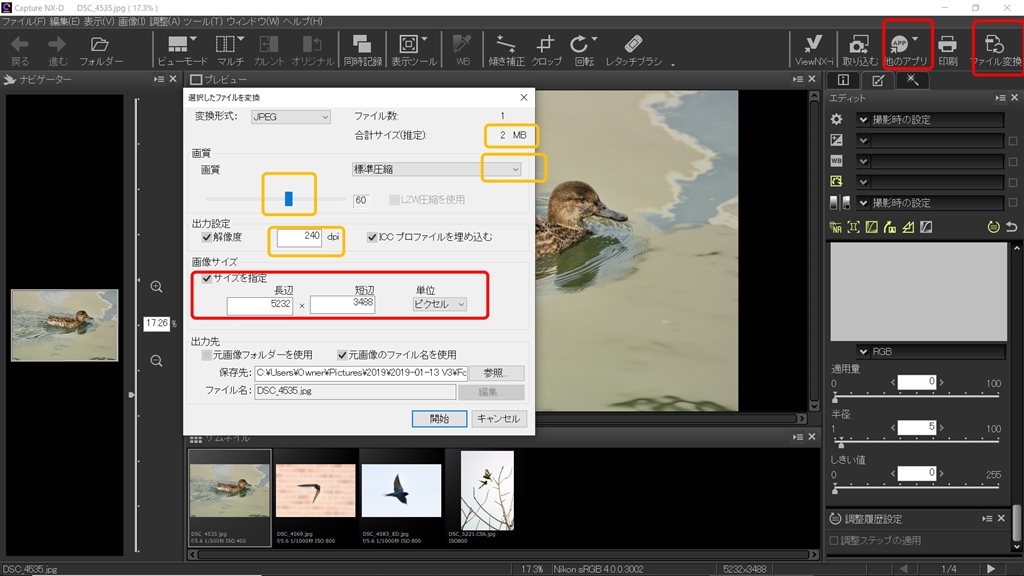This screenshot has height=576, width=1024.
Task: Click the Crop tool icon
Action: [x=546, y=45]
